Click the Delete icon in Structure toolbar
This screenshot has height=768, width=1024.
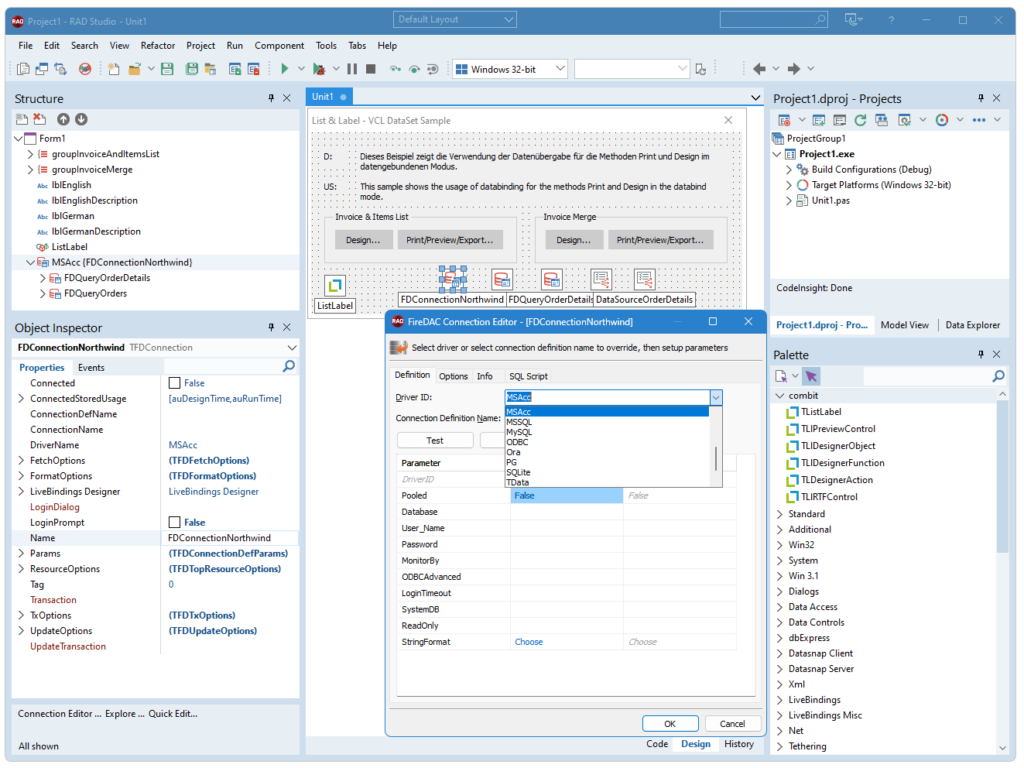click(x=40, y=120)
